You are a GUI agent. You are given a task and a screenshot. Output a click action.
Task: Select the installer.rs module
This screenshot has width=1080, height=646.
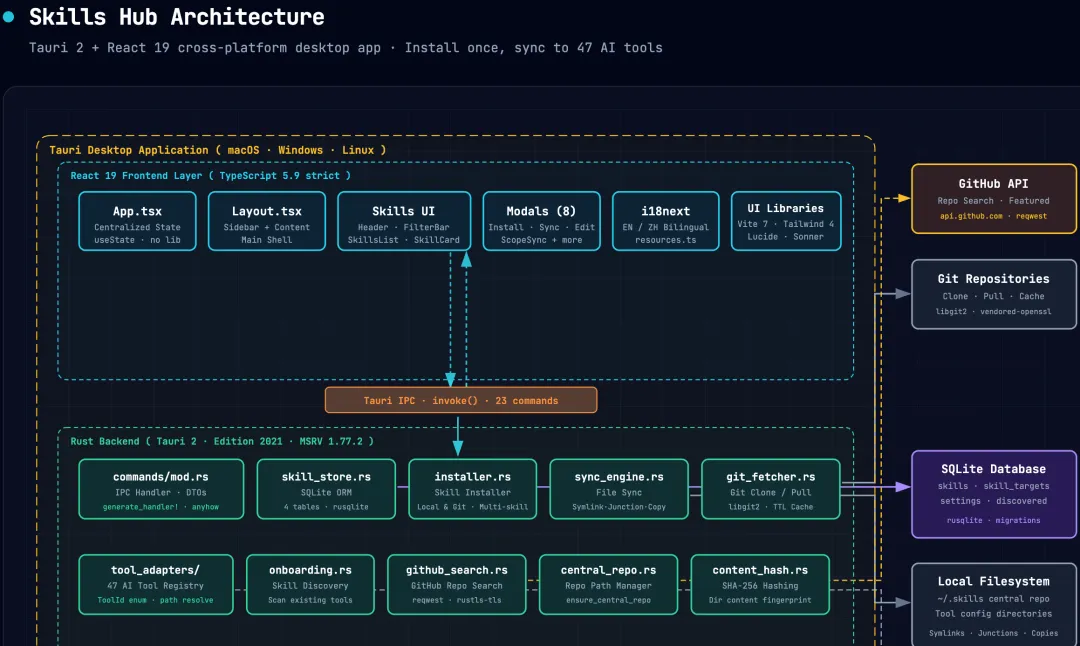473,489
